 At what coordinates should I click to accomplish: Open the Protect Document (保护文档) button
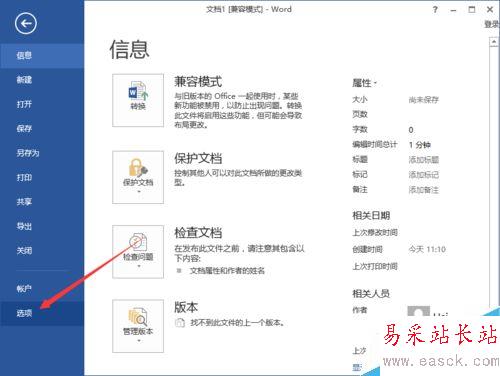point(138,177)
